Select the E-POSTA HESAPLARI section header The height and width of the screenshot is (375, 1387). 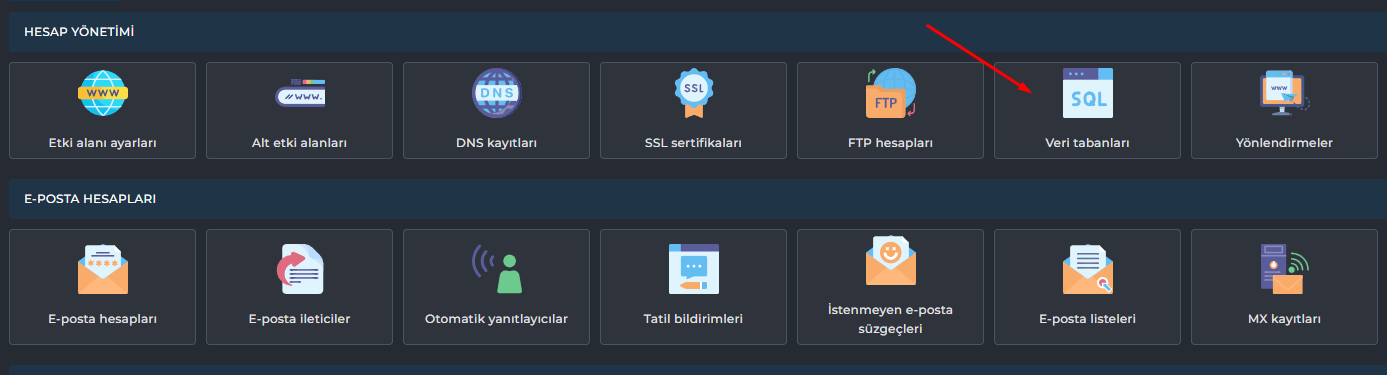point(90,199)
